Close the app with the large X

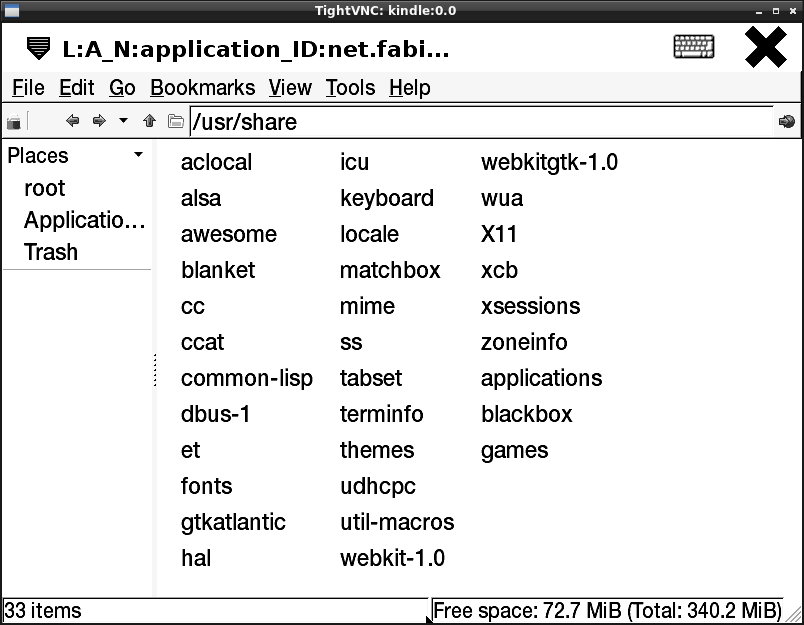[766, 47]
